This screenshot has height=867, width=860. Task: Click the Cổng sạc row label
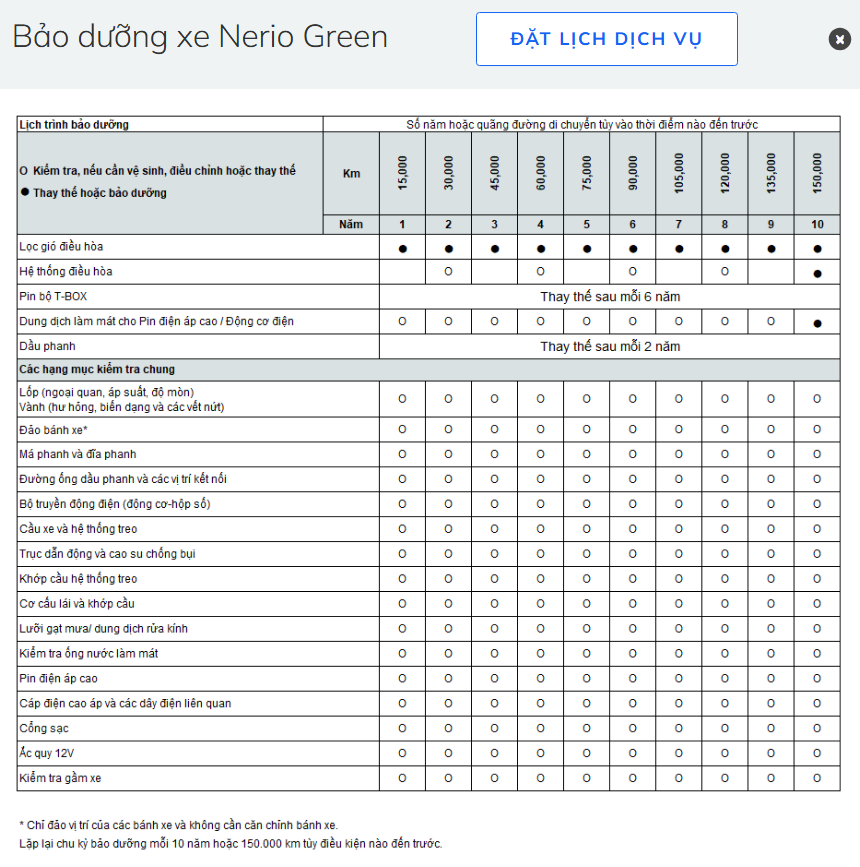pyautogui.click(x=41, y=728)
